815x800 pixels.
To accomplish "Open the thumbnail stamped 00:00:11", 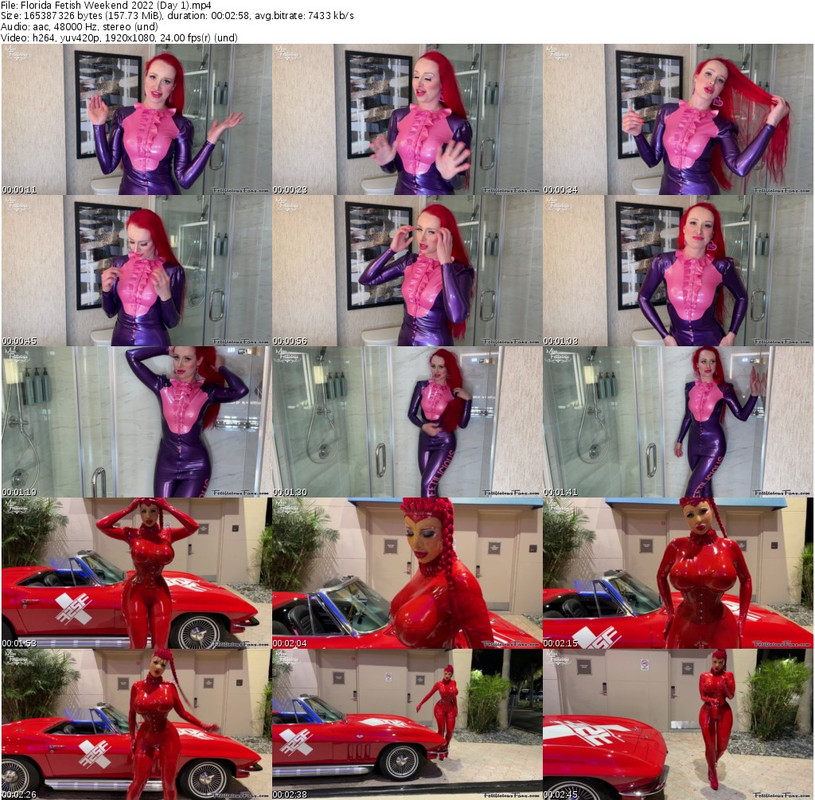I will [136, 119].
